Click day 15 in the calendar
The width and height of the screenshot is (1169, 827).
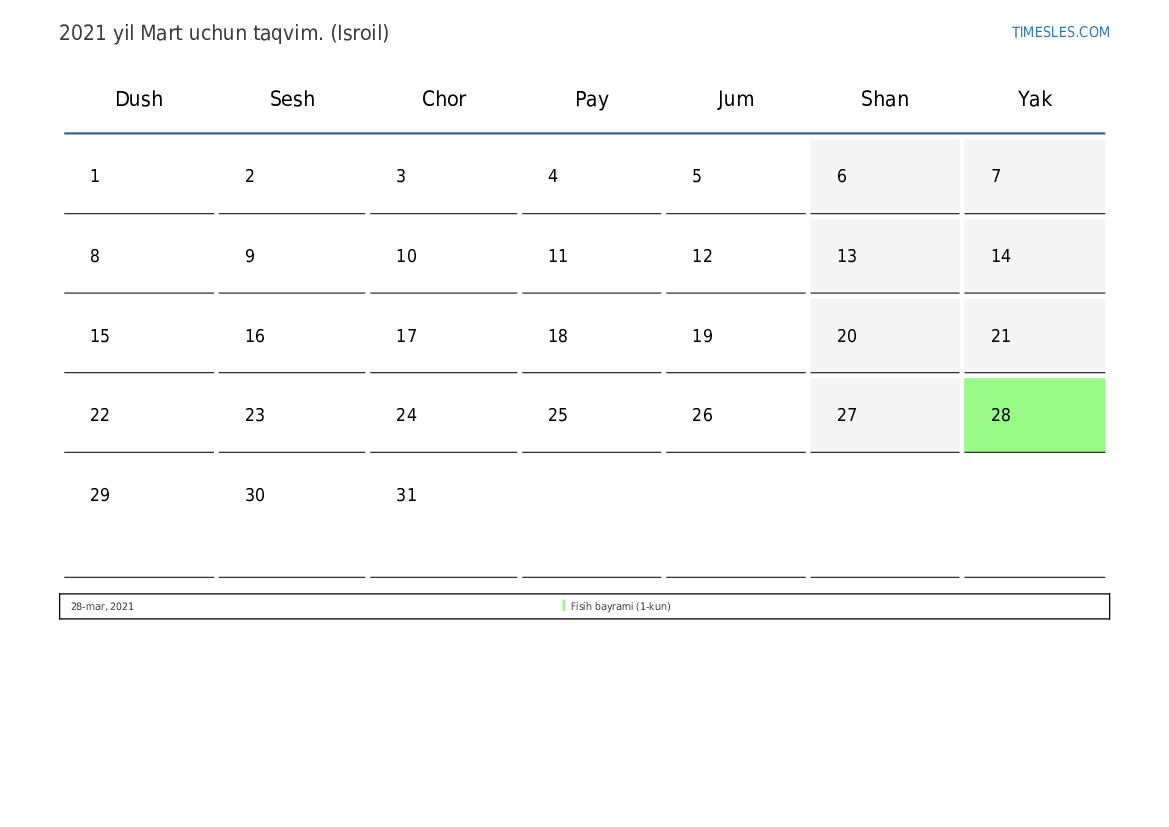139,336
